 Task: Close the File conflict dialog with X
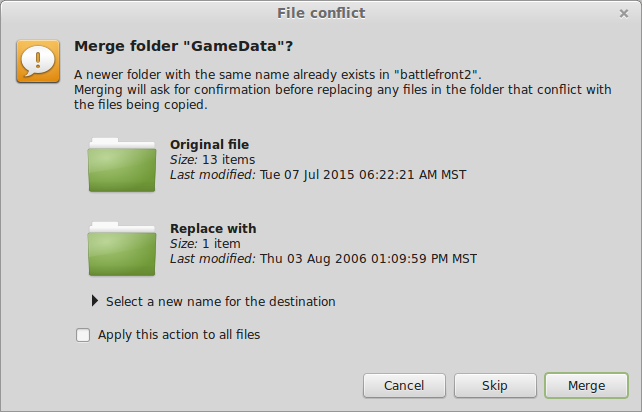click(x=624, y=14)
